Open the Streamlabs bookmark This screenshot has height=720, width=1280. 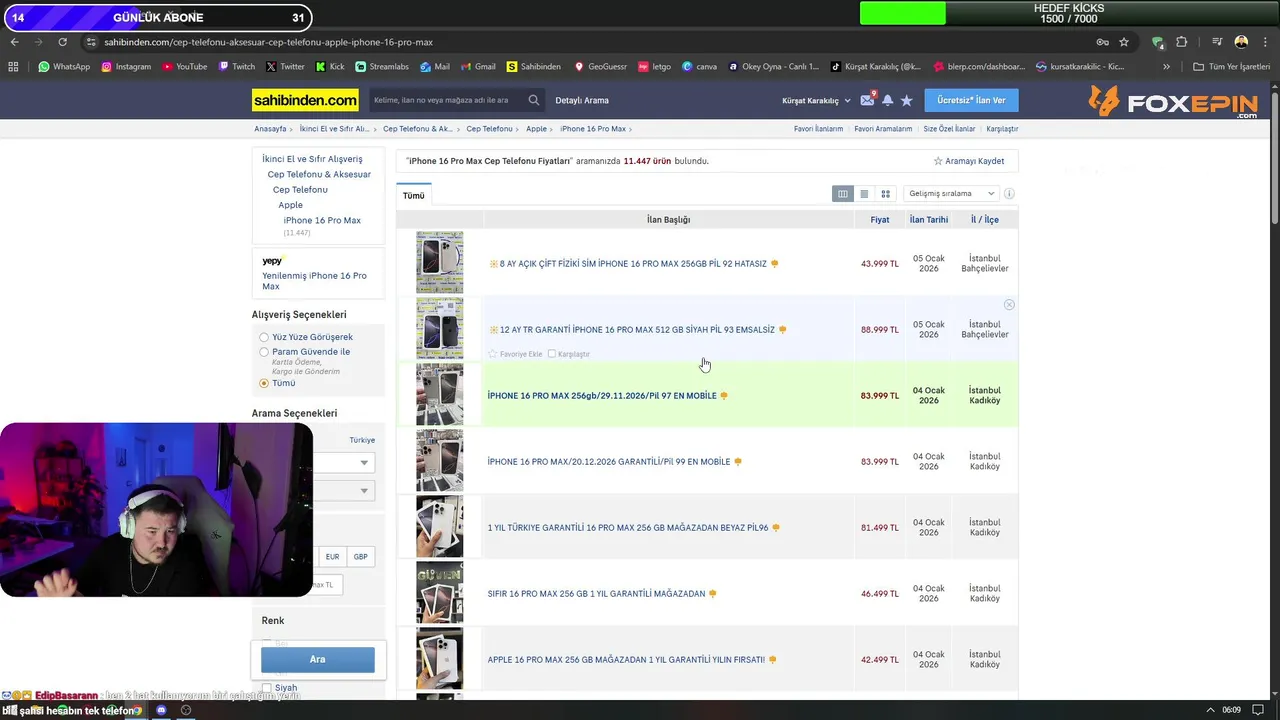point(382,67)
